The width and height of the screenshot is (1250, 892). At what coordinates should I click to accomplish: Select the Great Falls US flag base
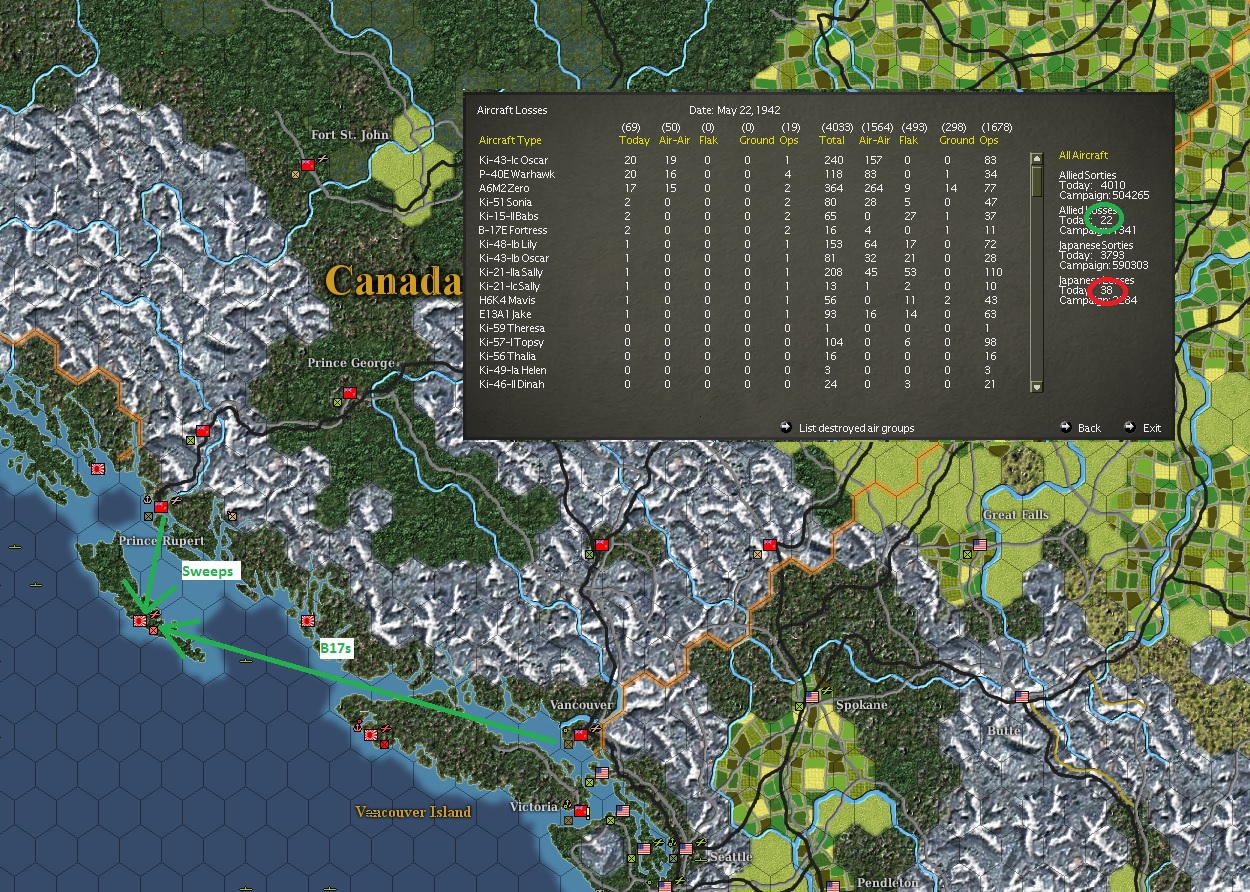tap(980, 545)
